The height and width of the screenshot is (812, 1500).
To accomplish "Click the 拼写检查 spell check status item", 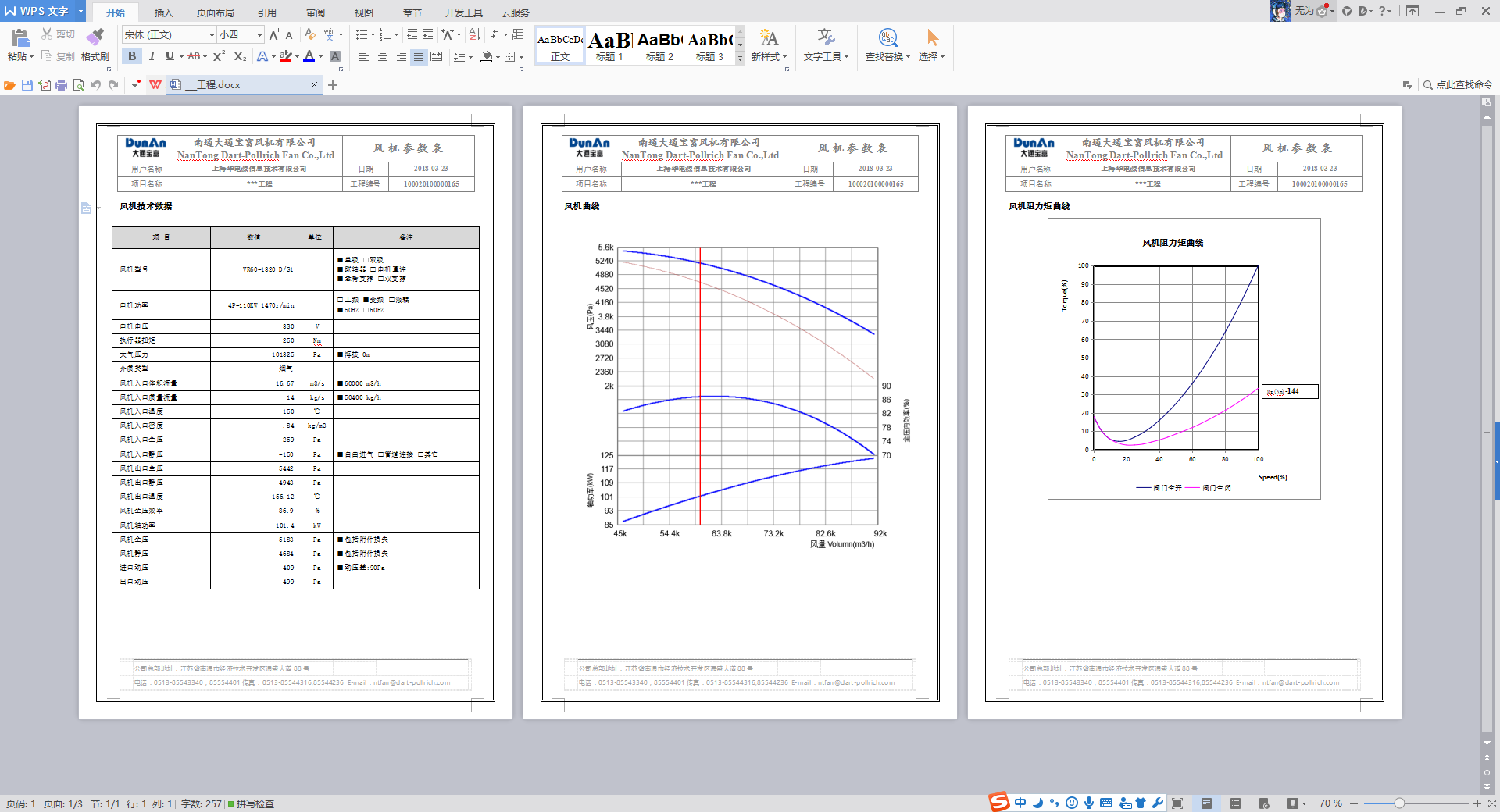I will click(252, 803).
